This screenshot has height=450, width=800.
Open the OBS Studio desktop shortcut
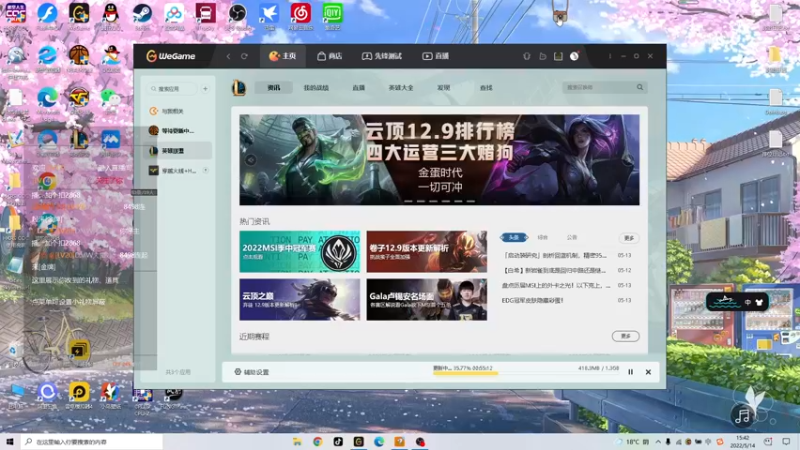[237, 16]
